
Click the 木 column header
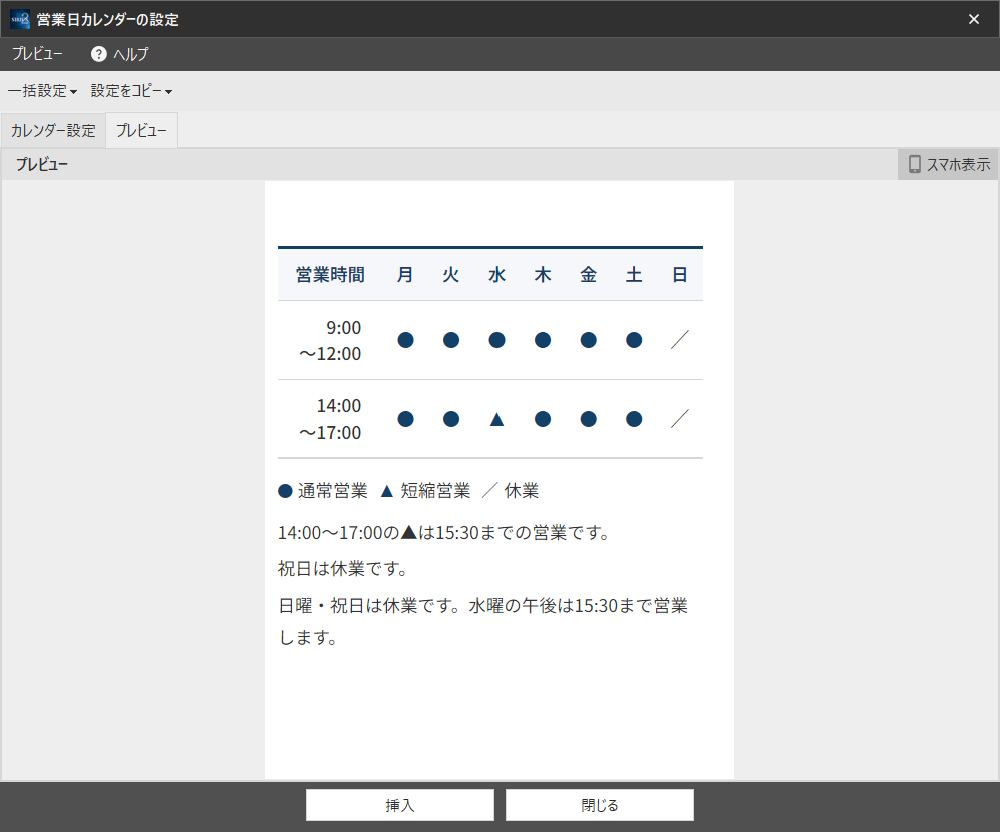(x=543, y=275)
